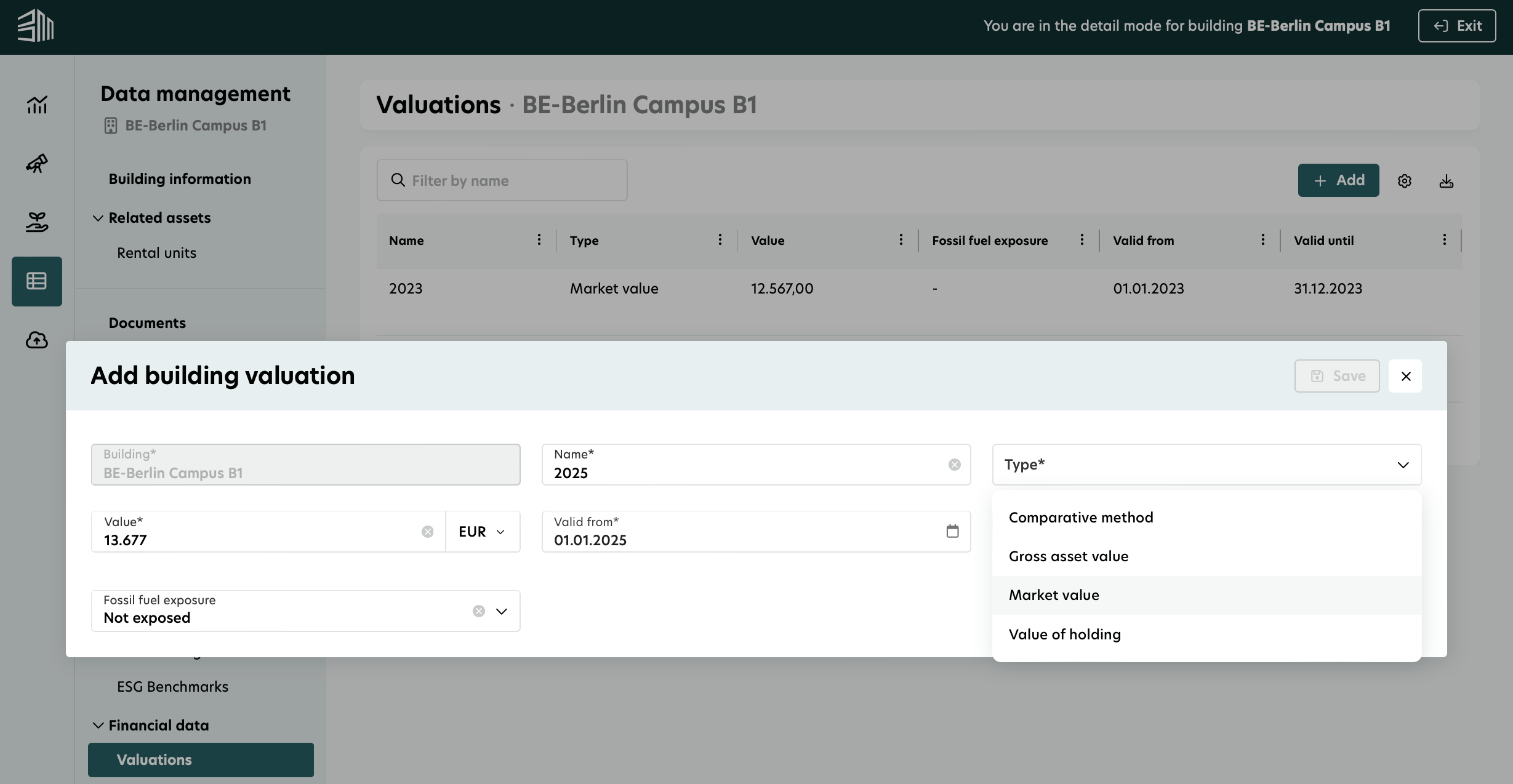Clear the Fossil fuel exposure selection
Image resolution: width=1513 pixels, height=784 pixels.
click(x=478, y=611)
